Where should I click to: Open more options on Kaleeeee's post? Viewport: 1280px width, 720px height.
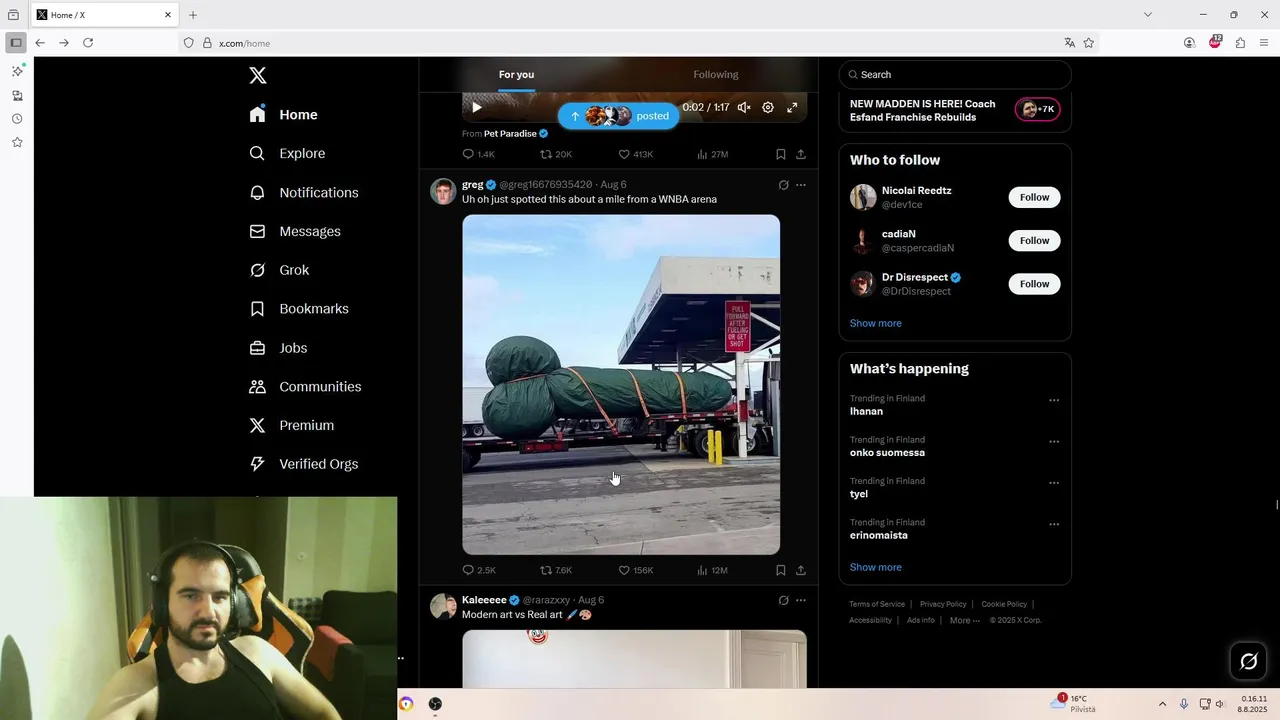801,601
